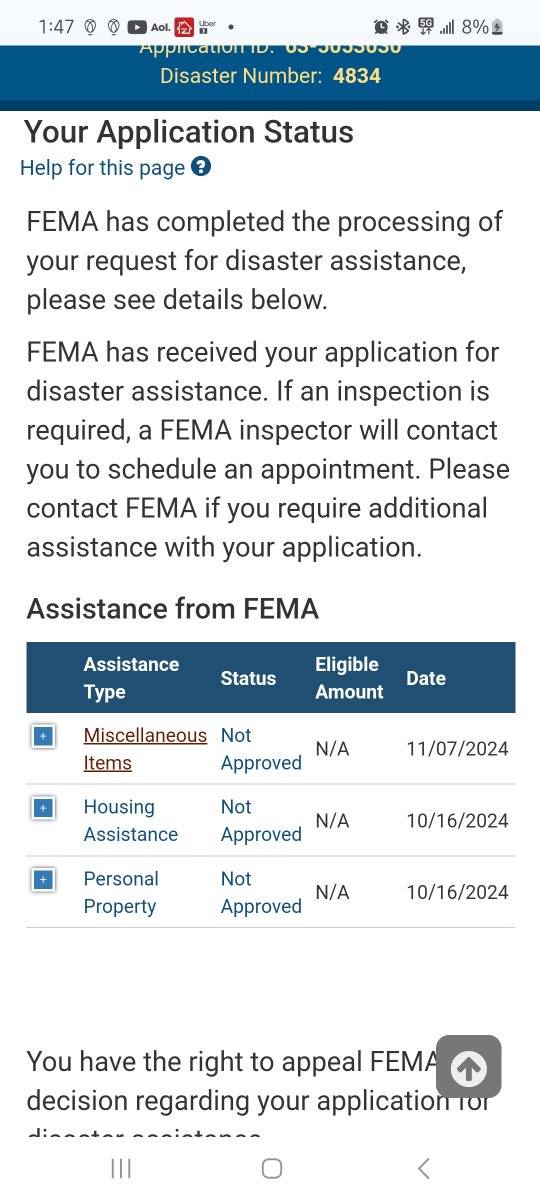The image size is (540, 1200).
Task: Tap the YouTube notification icon in status bar
Action: (136, 27)
